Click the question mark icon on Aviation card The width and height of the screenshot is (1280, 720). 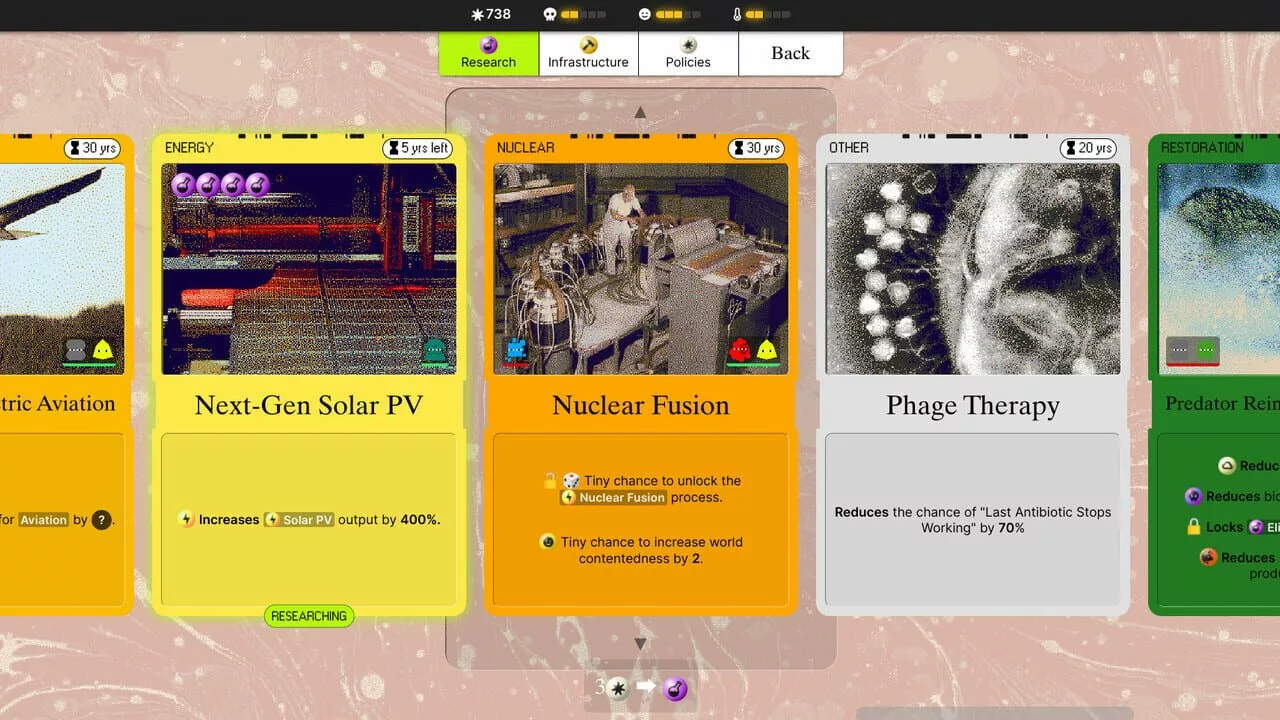pos(101,520)
